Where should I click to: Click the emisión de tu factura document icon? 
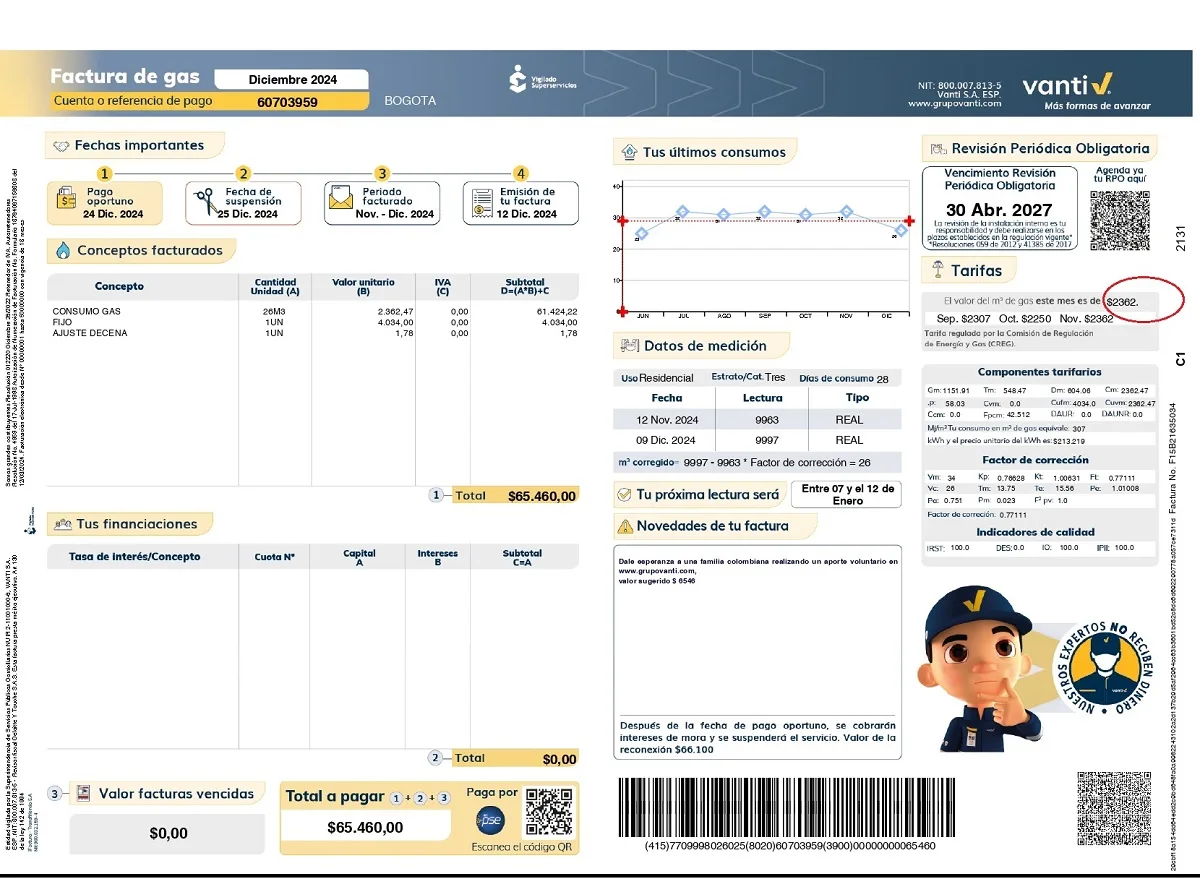pyautogui.click(x=481, y=203)
